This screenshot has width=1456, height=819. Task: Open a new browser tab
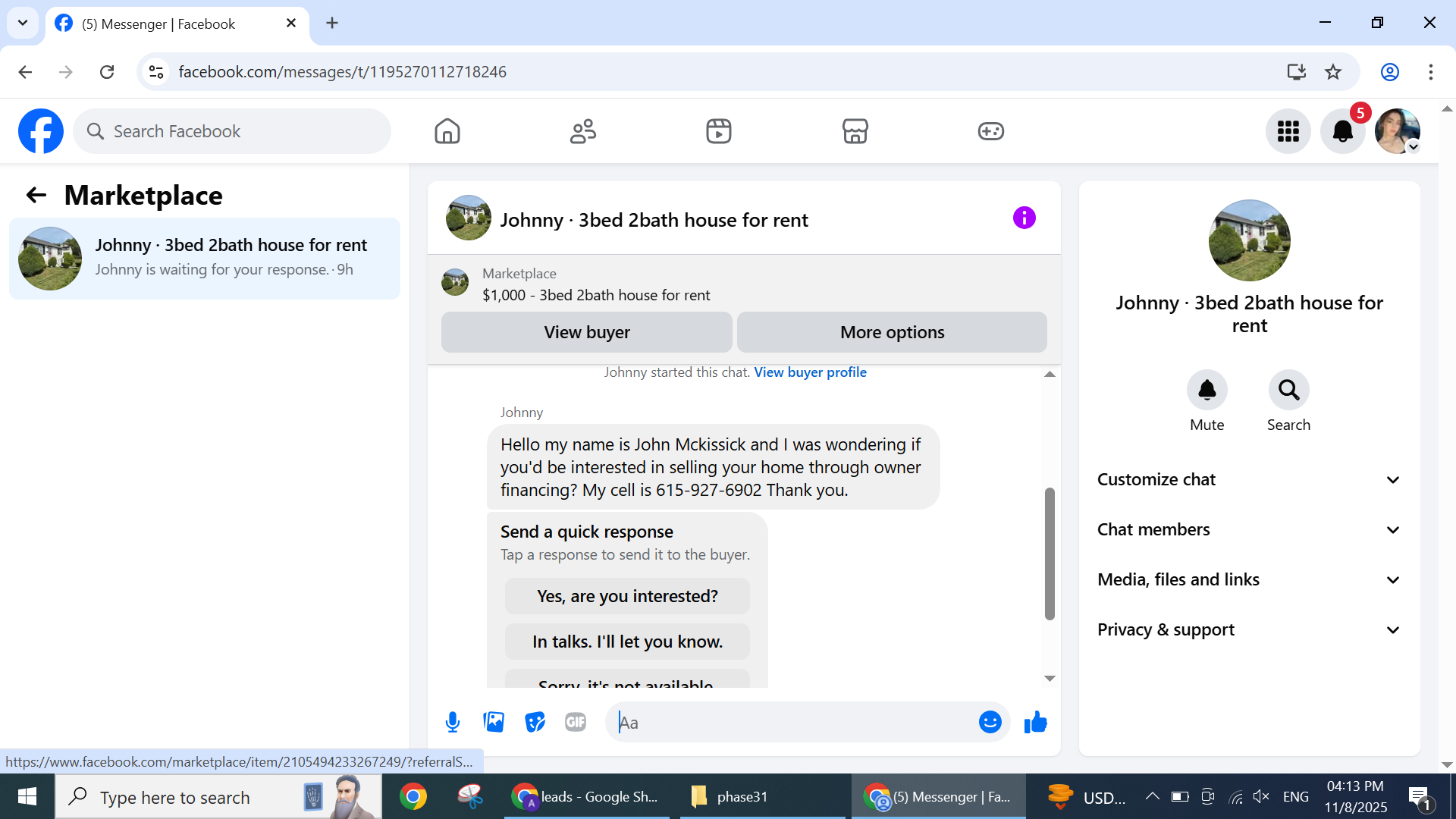pos(332,24)
